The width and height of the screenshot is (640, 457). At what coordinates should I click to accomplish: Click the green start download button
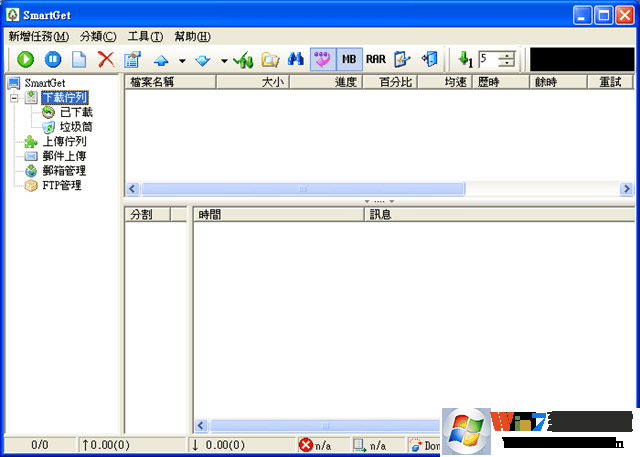25,60
